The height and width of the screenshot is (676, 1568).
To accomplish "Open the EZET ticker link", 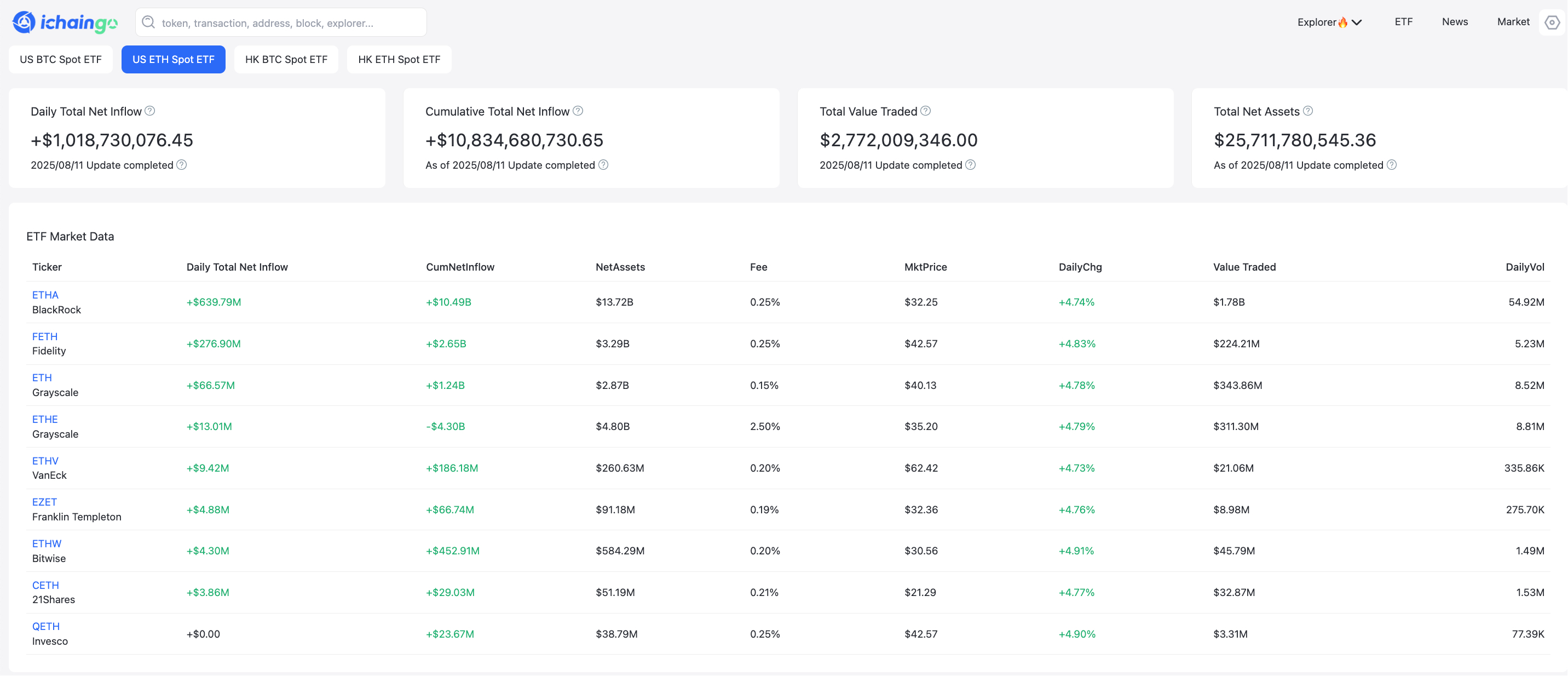I will coord(44,502).
